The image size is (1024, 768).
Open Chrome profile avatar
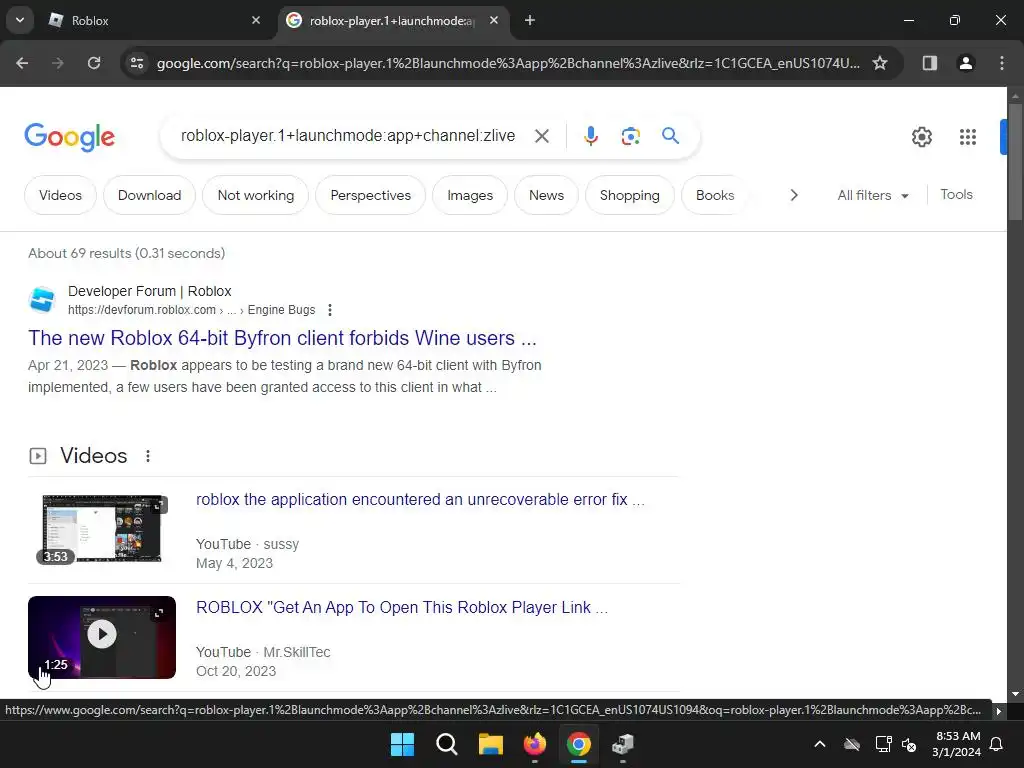[965, 63]
